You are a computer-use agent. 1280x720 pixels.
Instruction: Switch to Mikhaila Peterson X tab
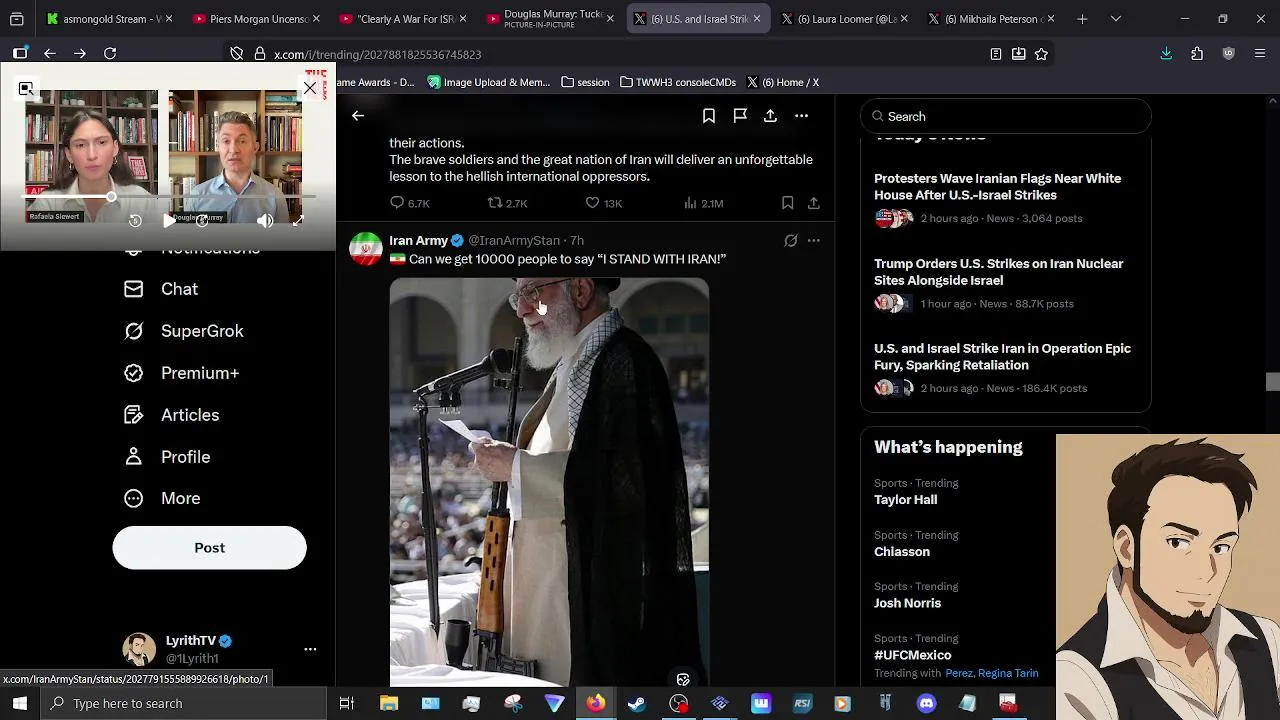[x=991, y=19]
